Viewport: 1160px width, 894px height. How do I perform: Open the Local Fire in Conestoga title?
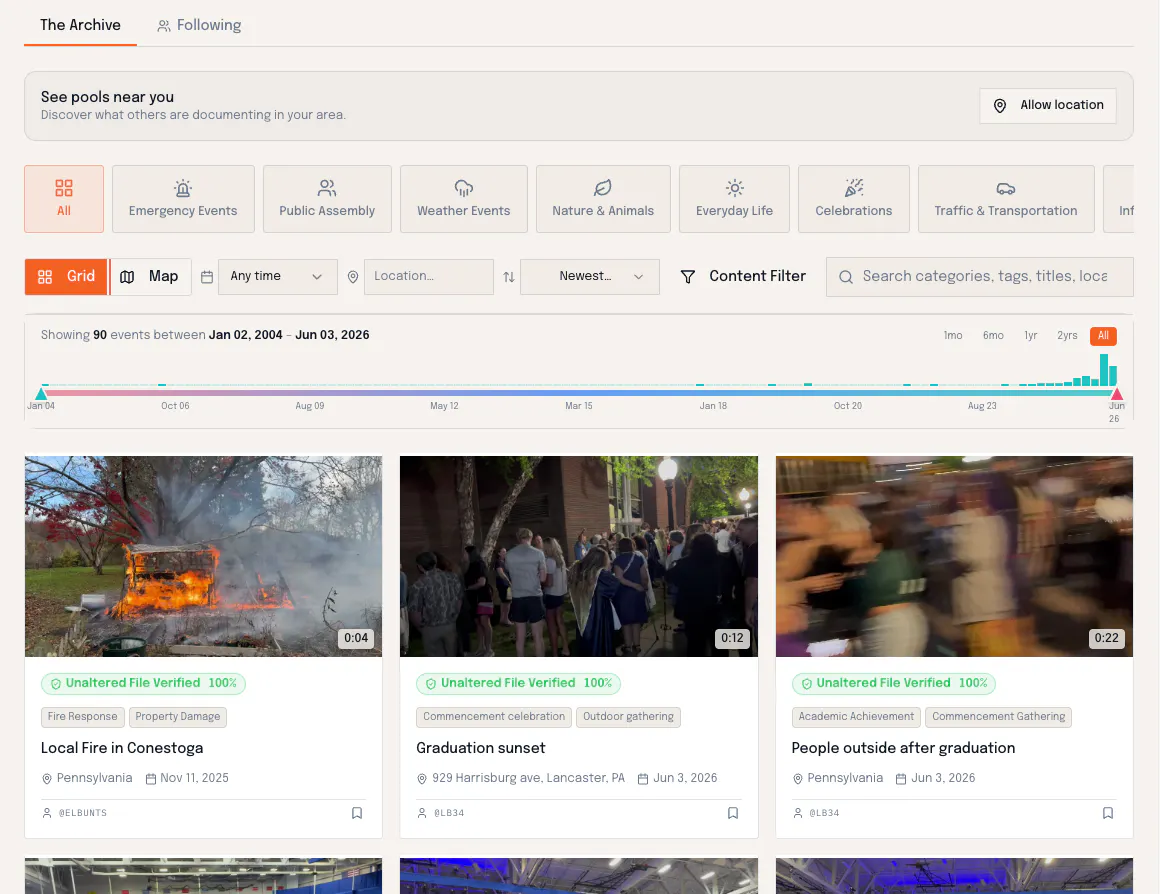[x=122, y=748]
